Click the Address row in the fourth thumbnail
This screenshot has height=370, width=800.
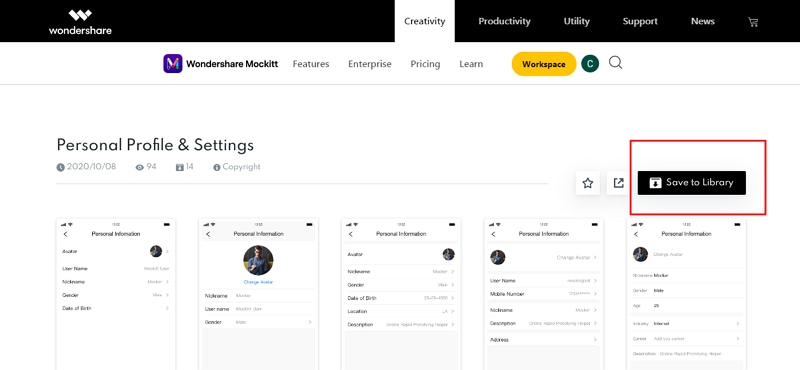(x=543, y=339)
